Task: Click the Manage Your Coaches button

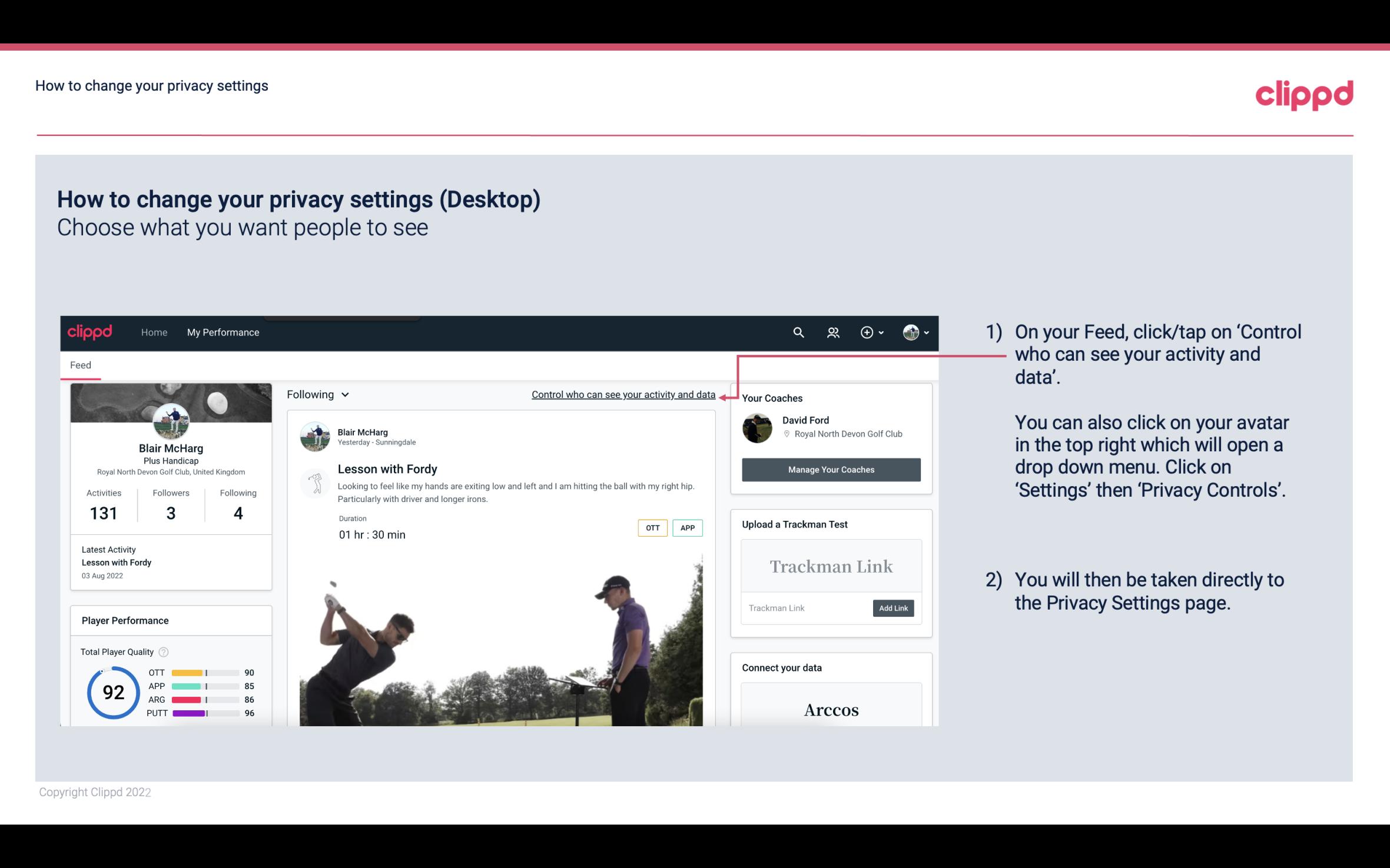Action: pos(831,469)
